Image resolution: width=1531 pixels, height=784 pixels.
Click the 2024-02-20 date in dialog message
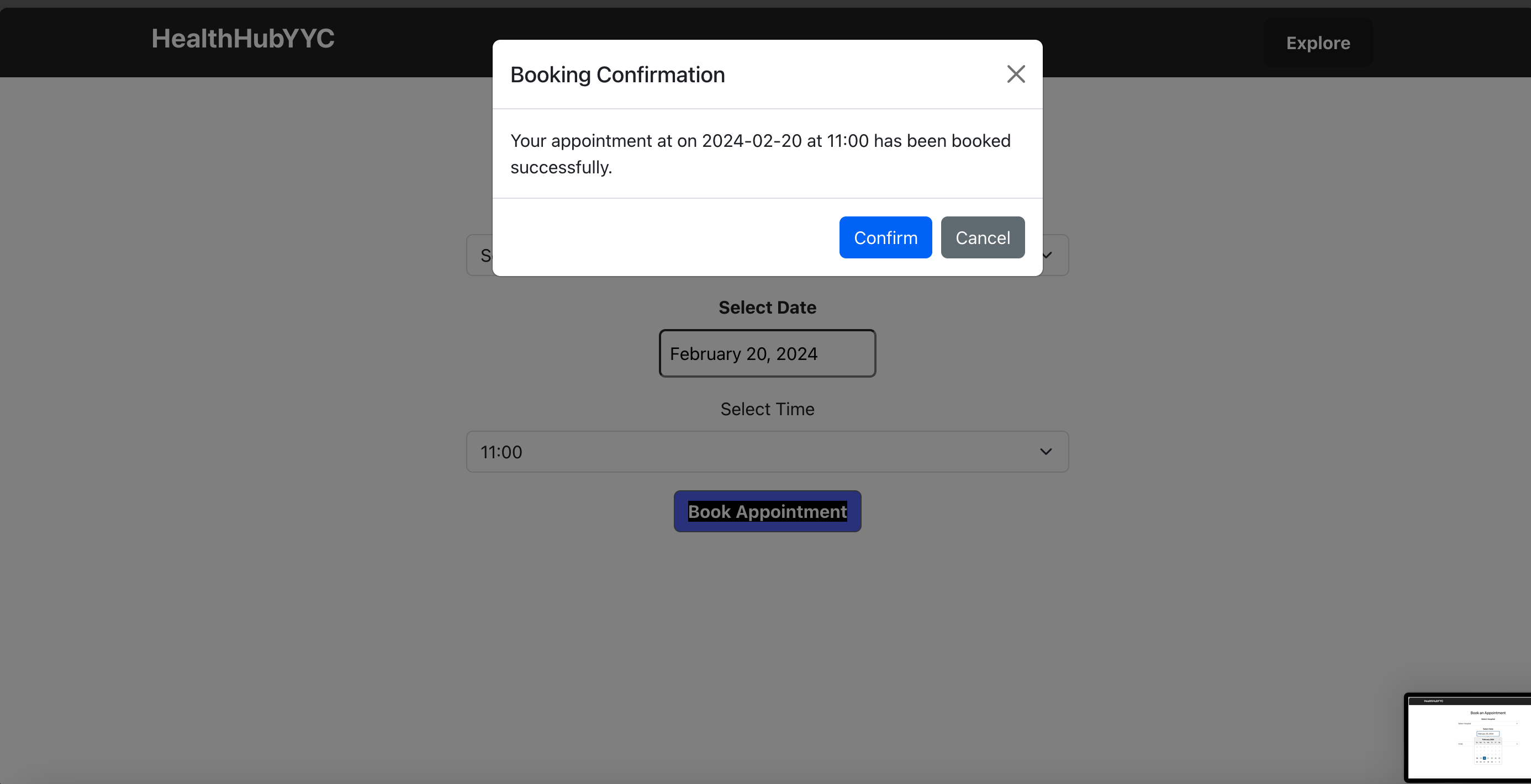(751, 141)
